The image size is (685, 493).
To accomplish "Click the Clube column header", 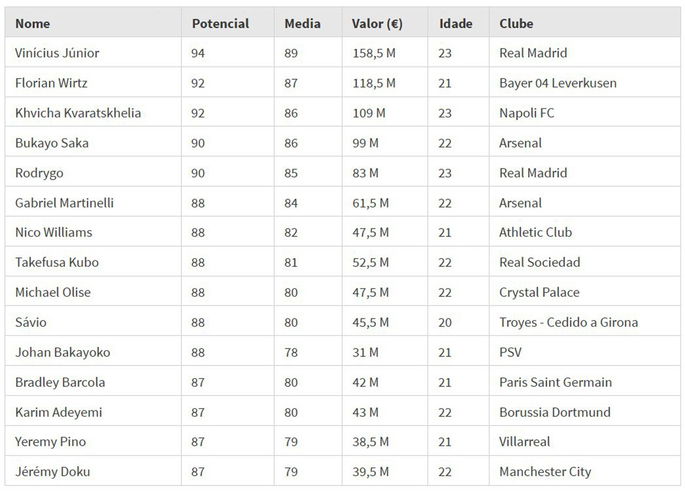I will (x=516, y=23).
